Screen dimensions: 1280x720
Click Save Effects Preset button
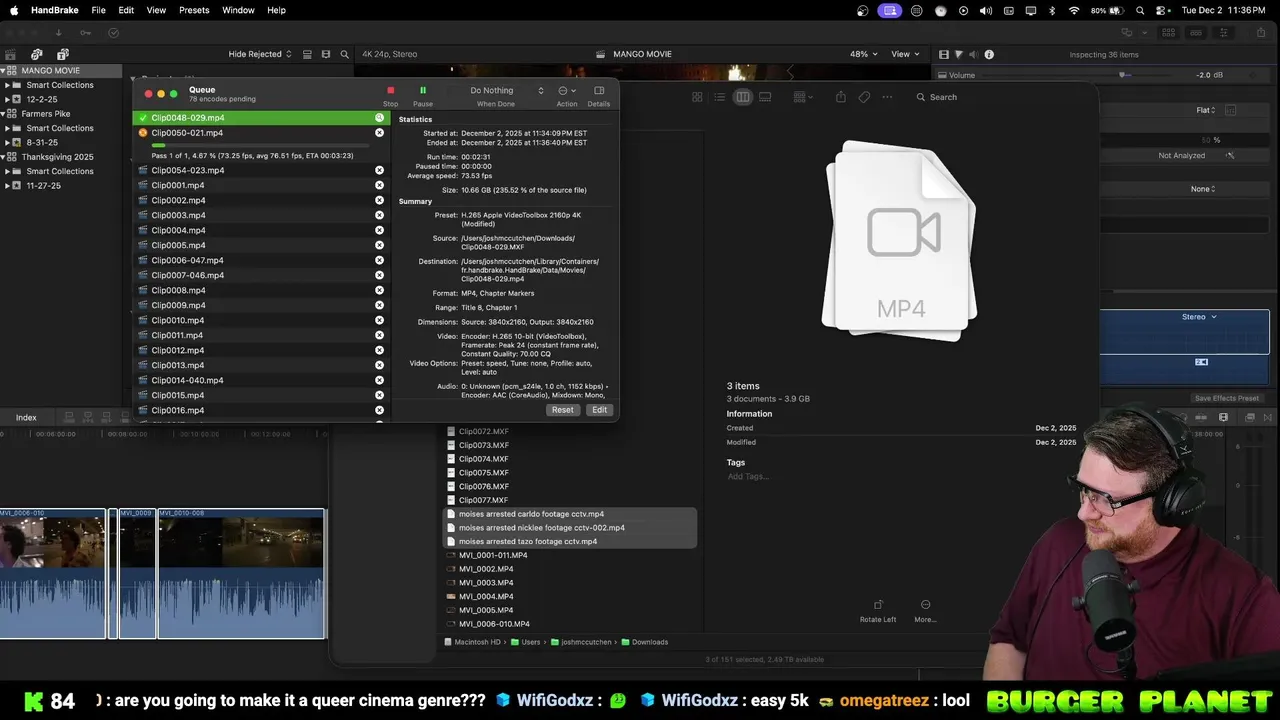coord(1227,398)
